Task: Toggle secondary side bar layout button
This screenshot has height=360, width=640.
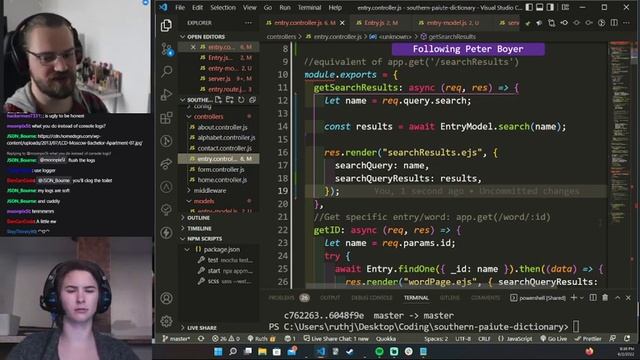Action: click(550, 7)
